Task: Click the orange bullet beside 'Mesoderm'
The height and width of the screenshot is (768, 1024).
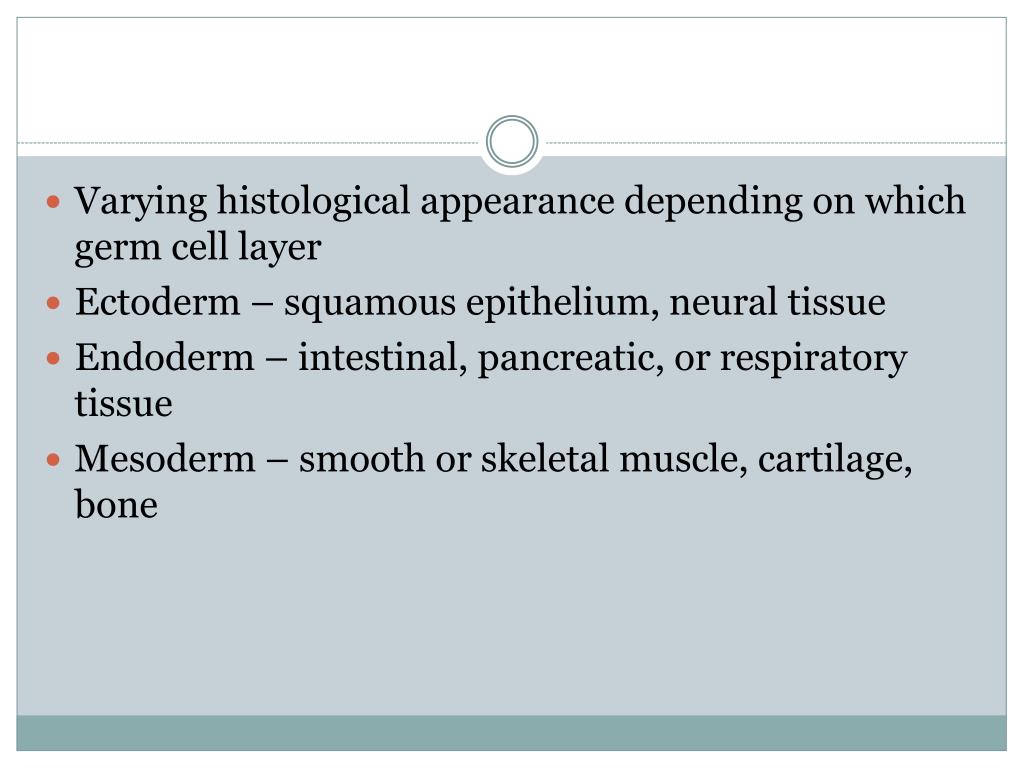Action: point(54,460)
